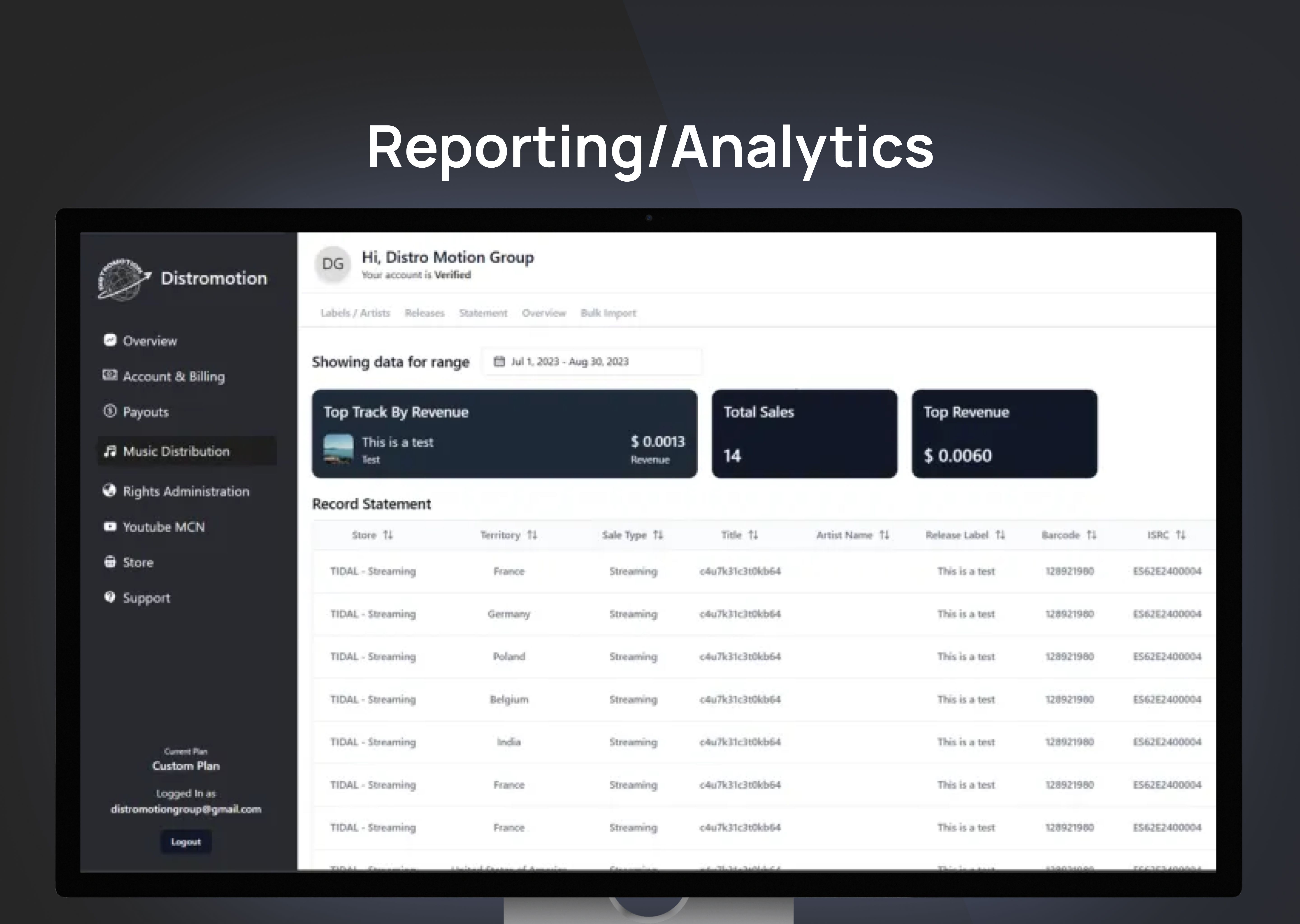Click the DG avatar circle
This screenshot has width=1300, height=924.
point(333,264)
